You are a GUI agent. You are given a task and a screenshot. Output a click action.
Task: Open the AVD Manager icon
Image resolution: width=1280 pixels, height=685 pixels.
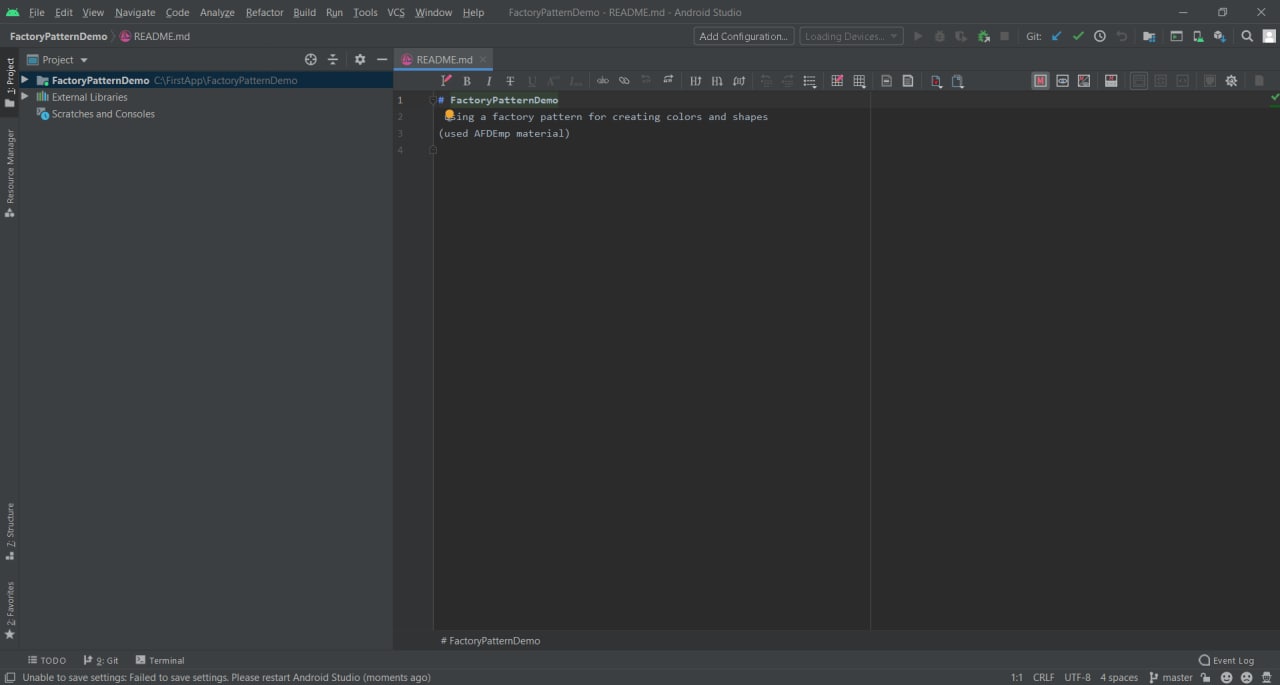1198,36
